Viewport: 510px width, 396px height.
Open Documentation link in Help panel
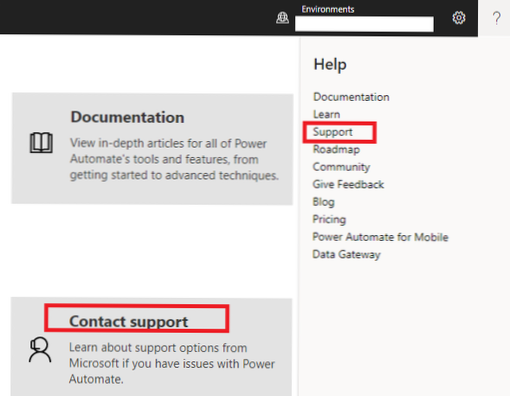(351, 97)
